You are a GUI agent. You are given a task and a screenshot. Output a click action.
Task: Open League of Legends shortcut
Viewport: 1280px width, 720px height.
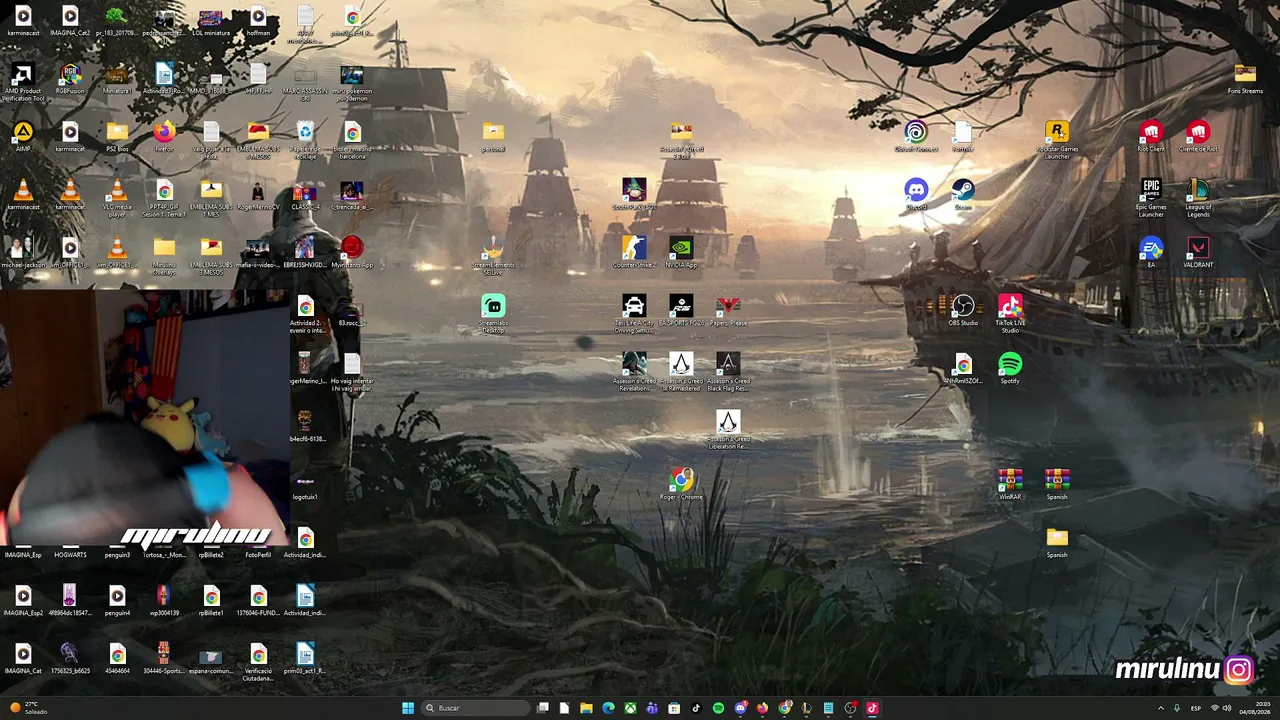pos(1198,197)
